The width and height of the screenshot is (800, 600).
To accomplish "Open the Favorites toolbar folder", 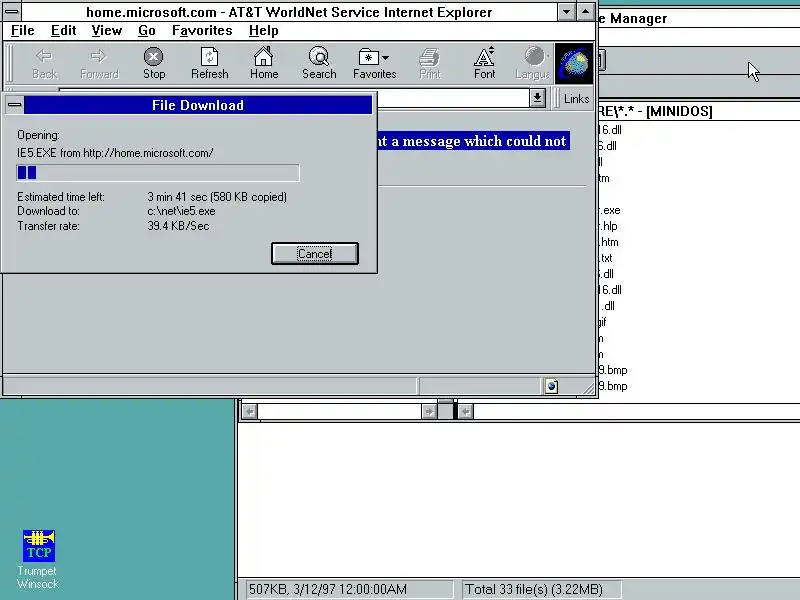I will click(374, 64).
